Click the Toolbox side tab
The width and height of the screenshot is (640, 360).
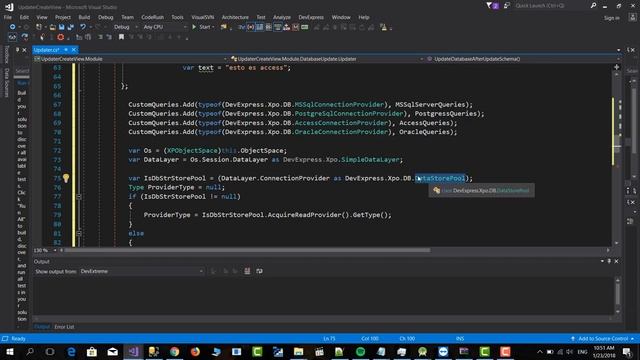(6, 55)
